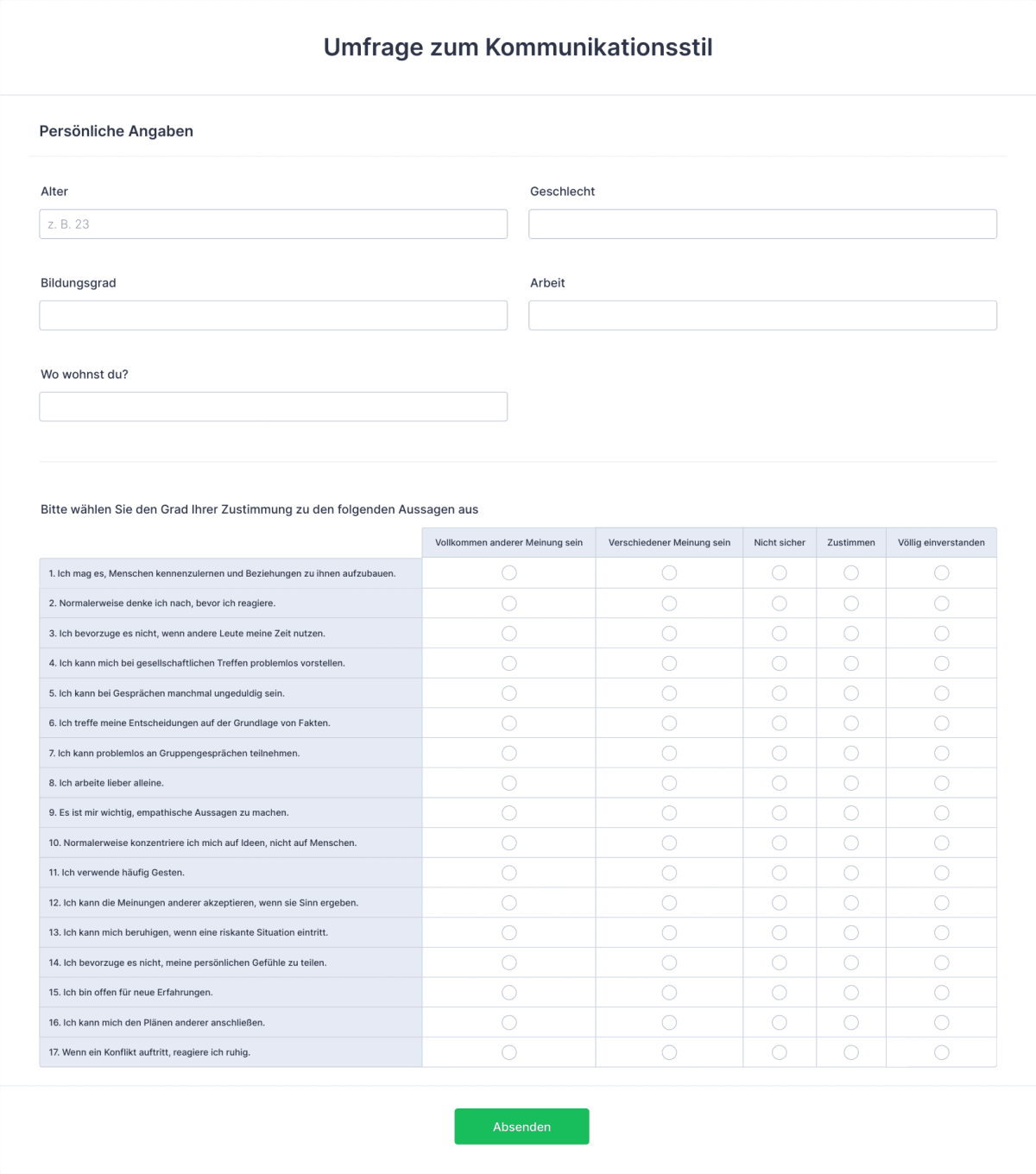Select 'Zustimmen' for statement 3 about time usage
This screenshot has height=1174, width=1036.
pyautogui.click(x=850, y=633)
